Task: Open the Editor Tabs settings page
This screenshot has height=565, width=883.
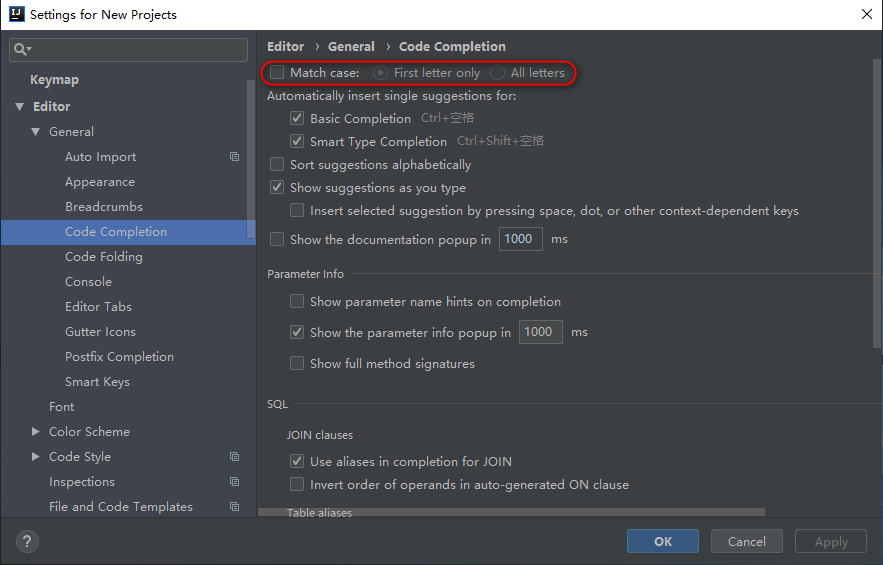Action: [x=98, y=306]
